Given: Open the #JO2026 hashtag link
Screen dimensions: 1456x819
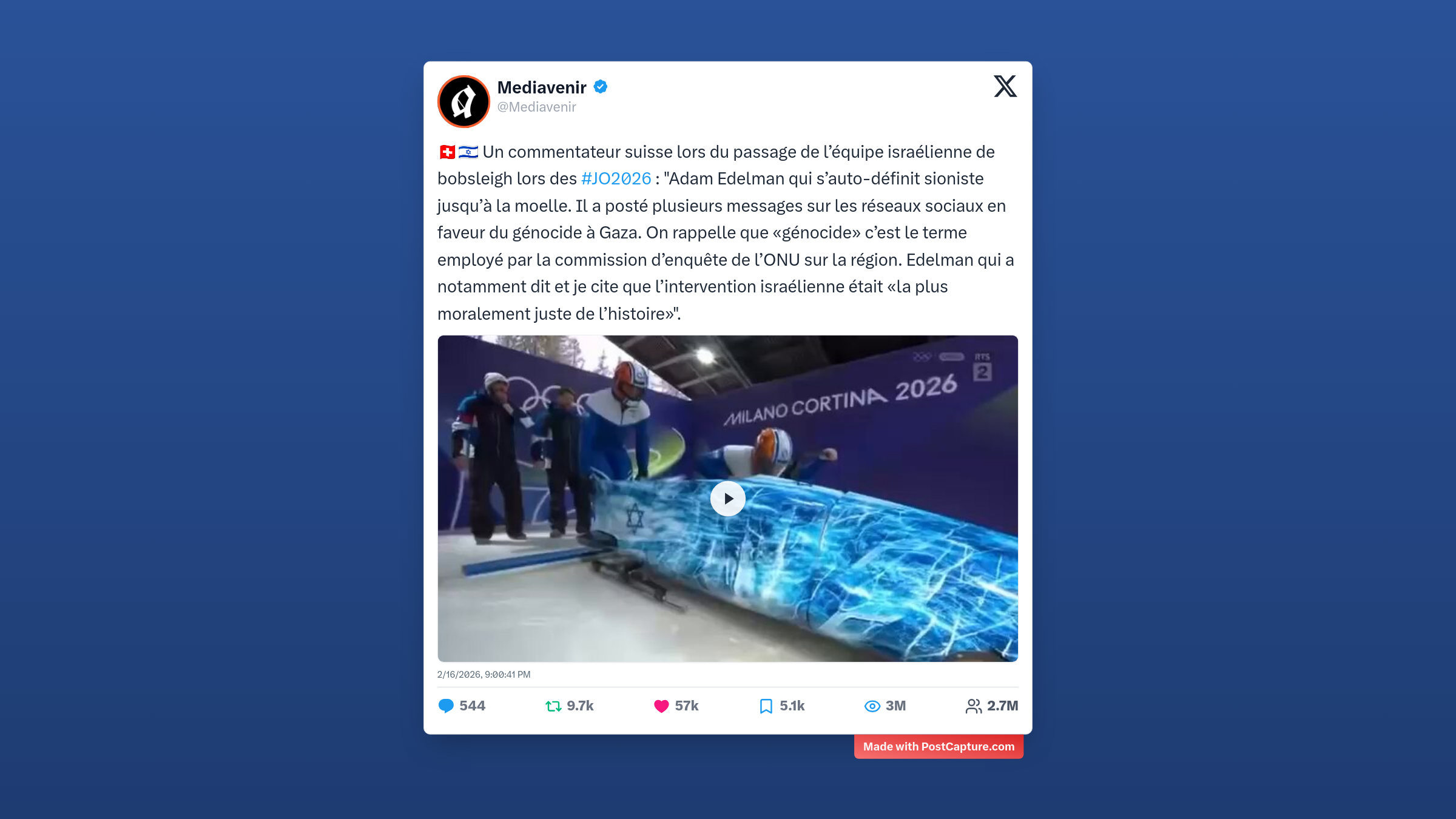Looking at the screenshot, I should click(x=616, y=178).
